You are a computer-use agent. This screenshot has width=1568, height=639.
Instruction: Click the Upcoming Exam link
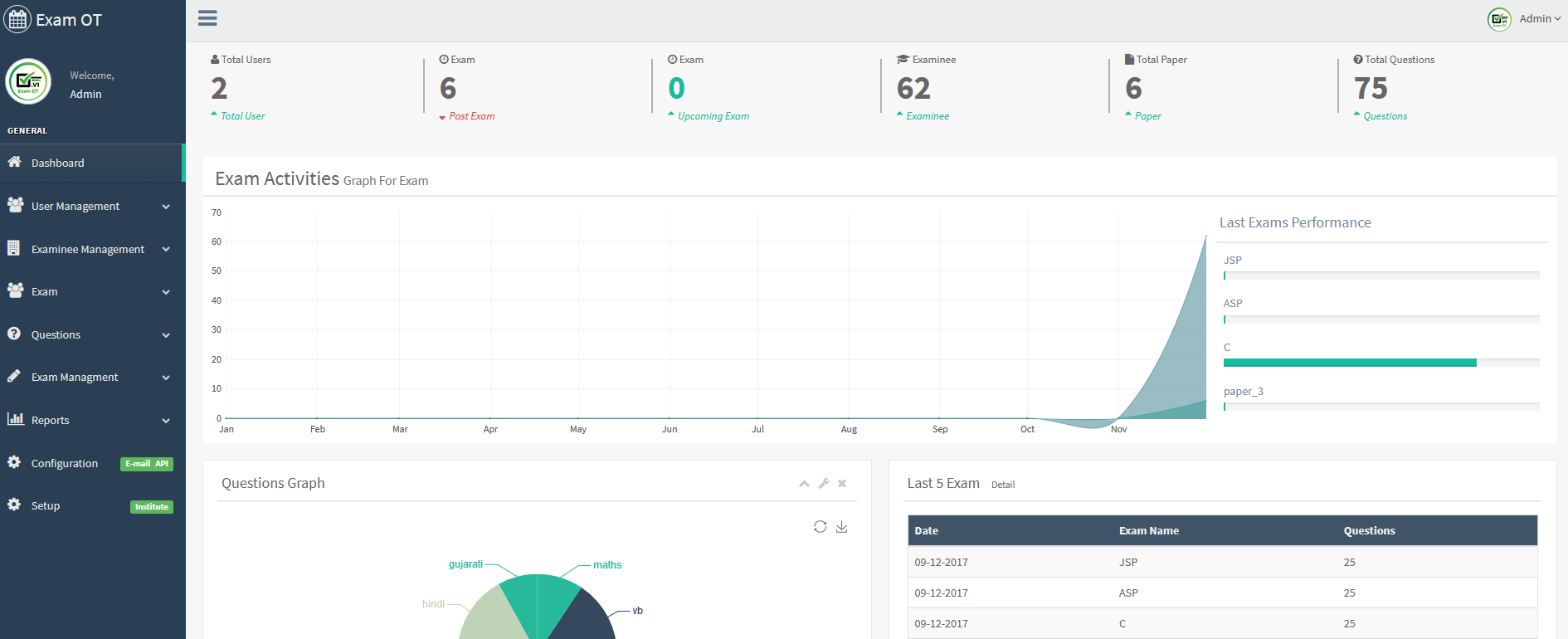coord(713,116)
